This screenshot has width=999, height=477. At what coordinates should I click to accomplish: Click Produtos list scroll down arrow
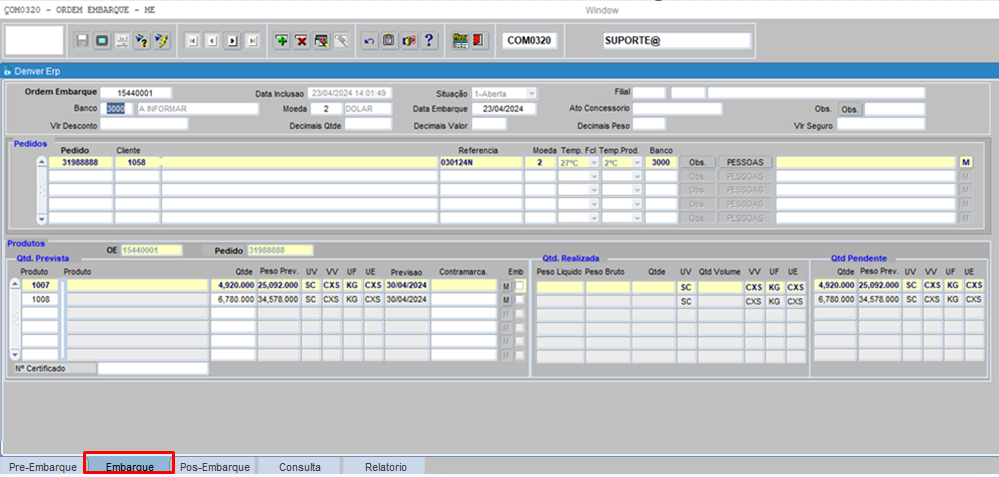click(x=15, y=355)
